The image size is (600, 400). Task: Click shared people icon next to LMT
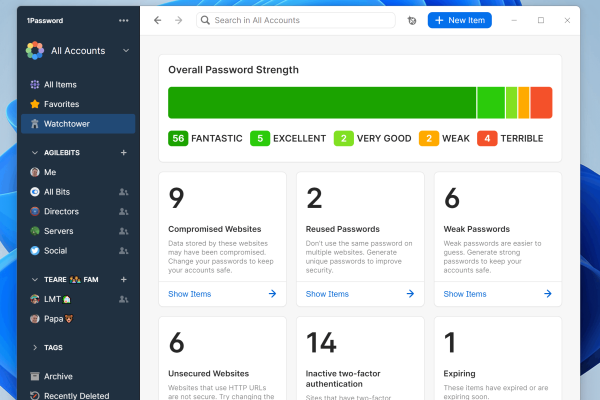tap(123, 299)
